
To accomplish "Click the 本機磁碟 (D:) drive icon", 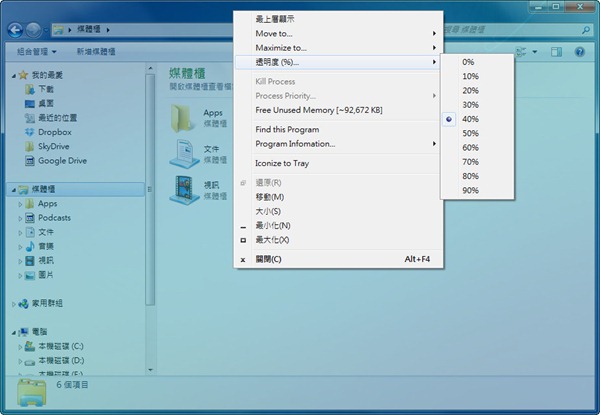I will [x=29, y=361].
